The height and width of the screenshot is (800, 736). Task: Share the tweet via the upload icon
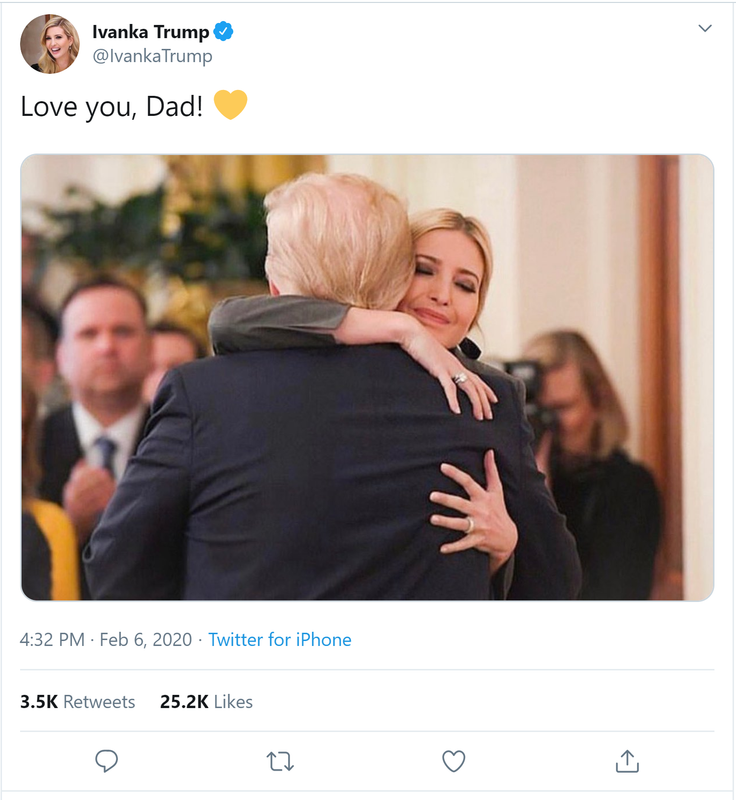pyautogui.click(x=627, y=761)
